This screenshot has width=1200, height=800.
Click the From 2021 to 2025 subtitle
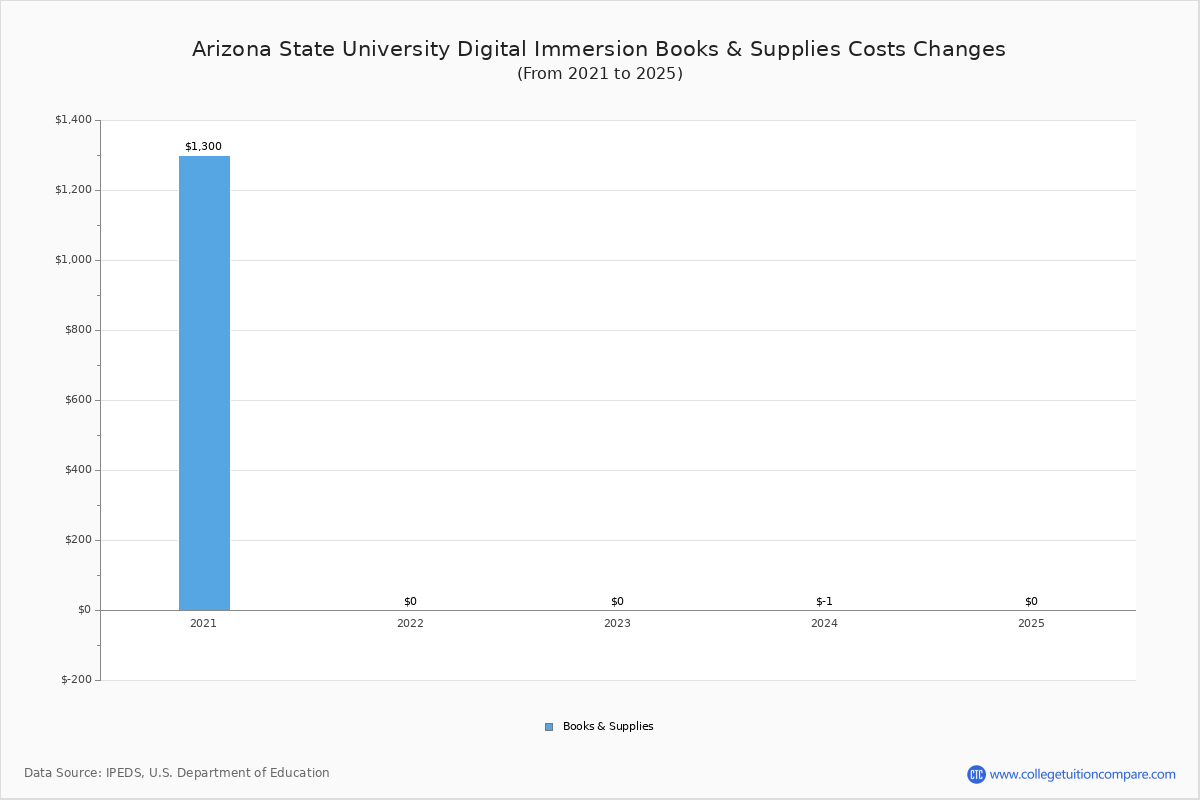pos(599,73)
